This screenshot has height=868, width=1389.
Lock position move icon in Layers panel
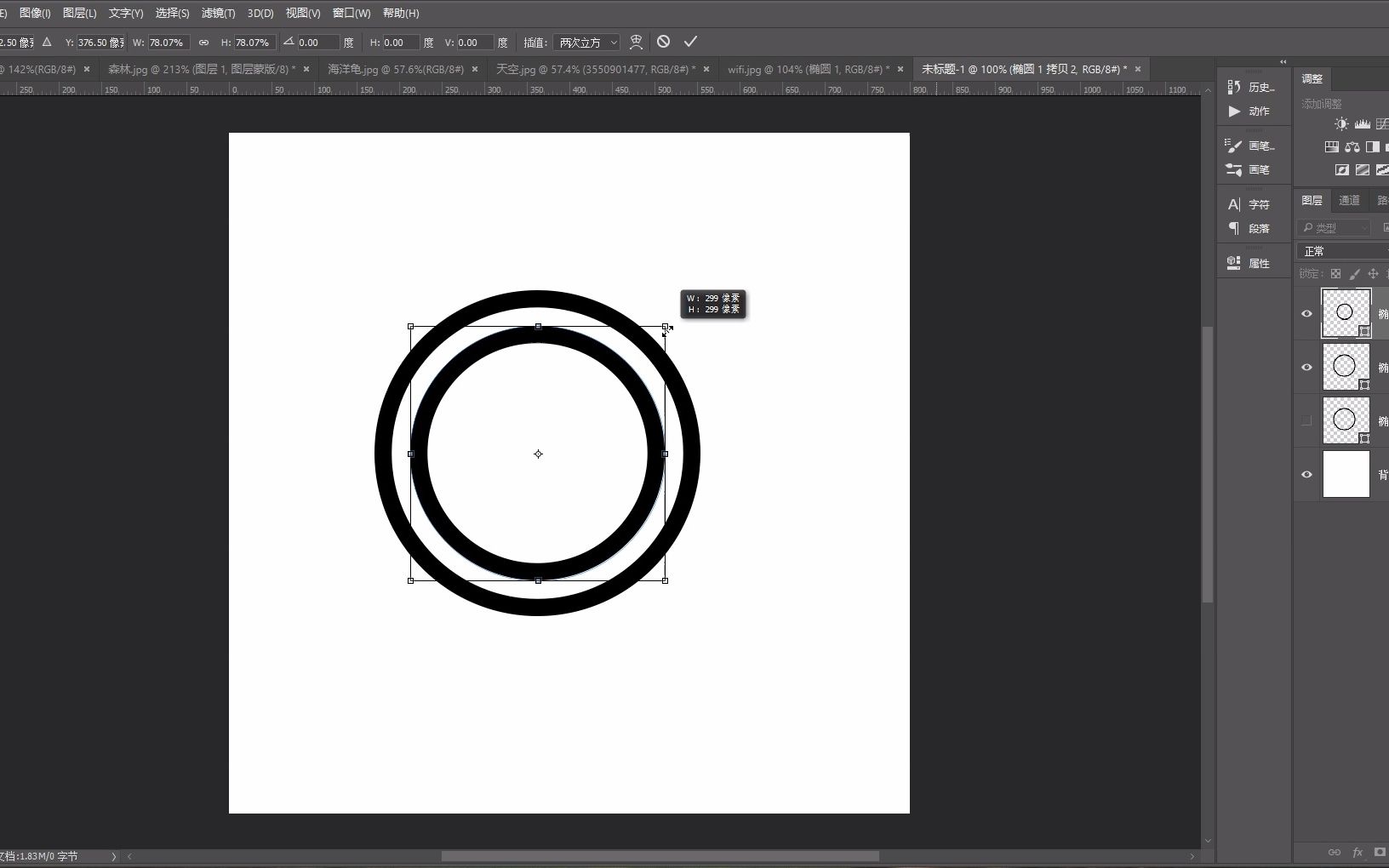click(1373, 274)
